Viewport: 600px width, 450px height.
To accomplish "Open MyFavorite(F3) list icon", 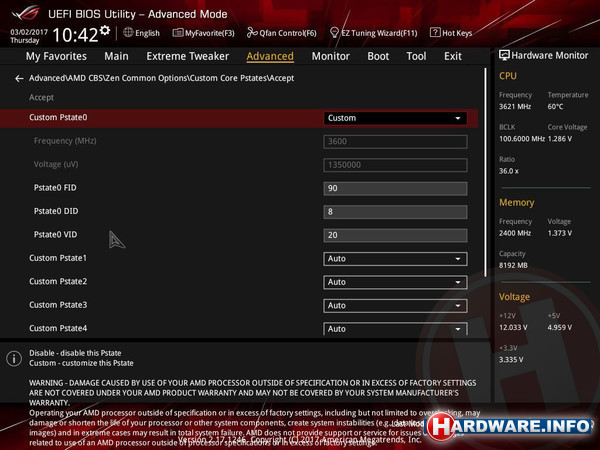I will click(178, 33).
